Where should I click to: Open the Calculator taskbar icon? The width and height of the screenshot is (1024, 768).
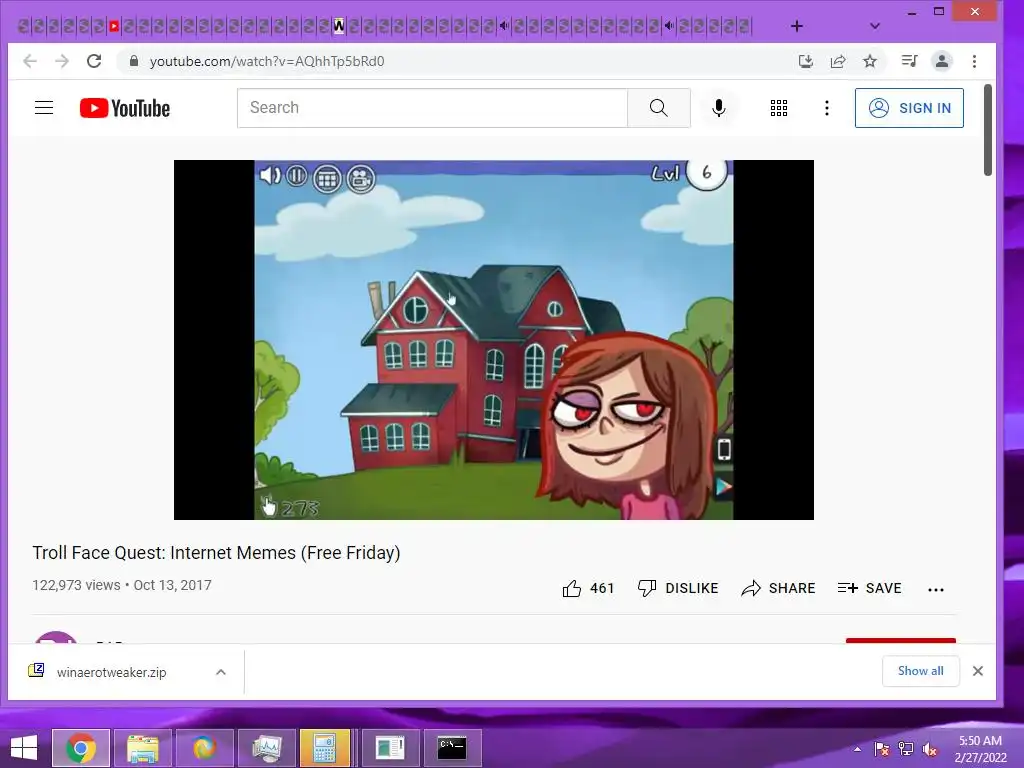click(325, 748)
